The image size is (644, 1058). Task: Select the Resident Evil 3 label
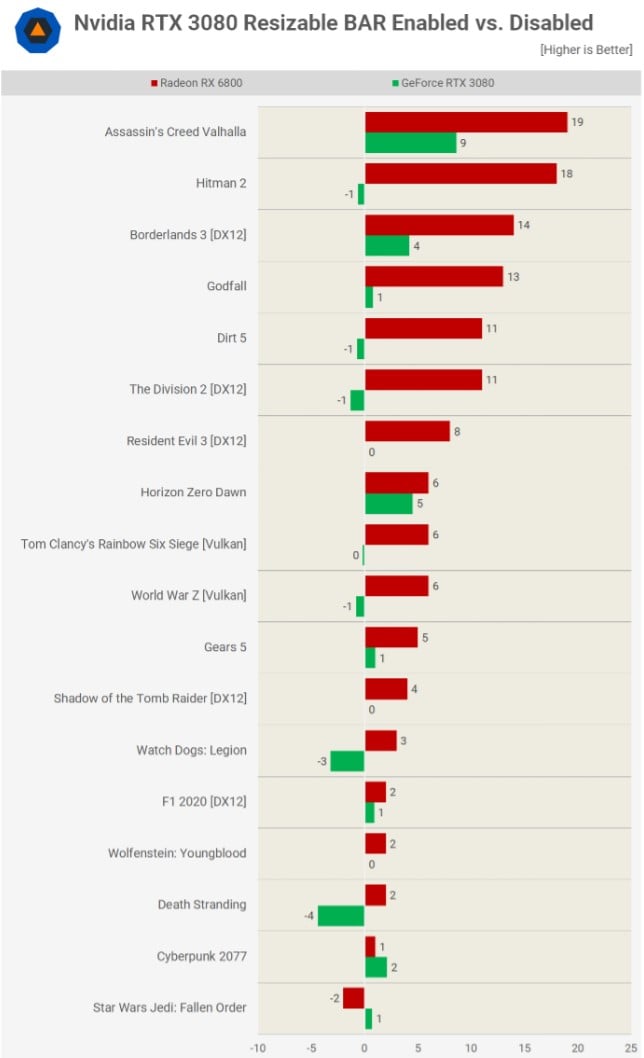[186, 441]
